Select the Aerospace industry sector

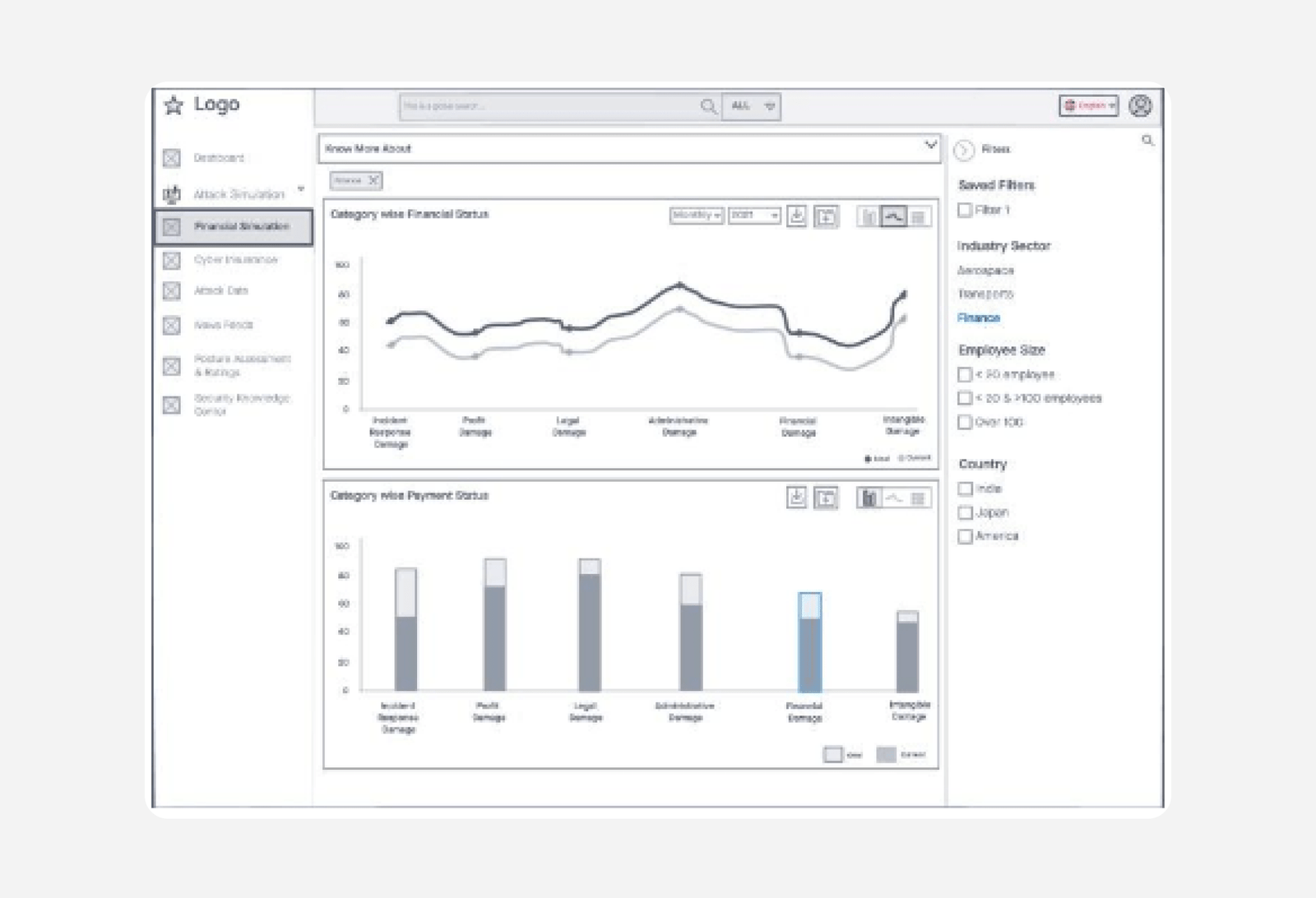tap(985, 271)
